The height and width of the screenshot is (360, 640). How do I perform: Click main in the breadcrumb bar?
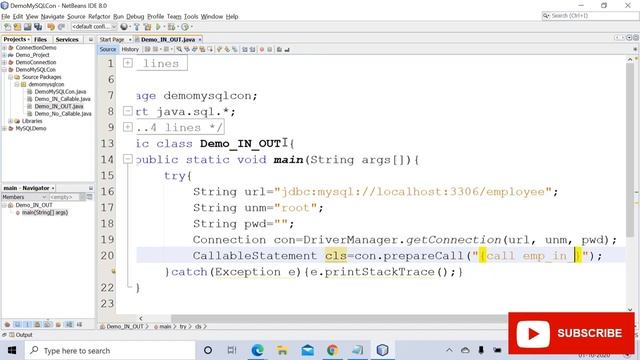pyautogui.click(x=165, y=327)
